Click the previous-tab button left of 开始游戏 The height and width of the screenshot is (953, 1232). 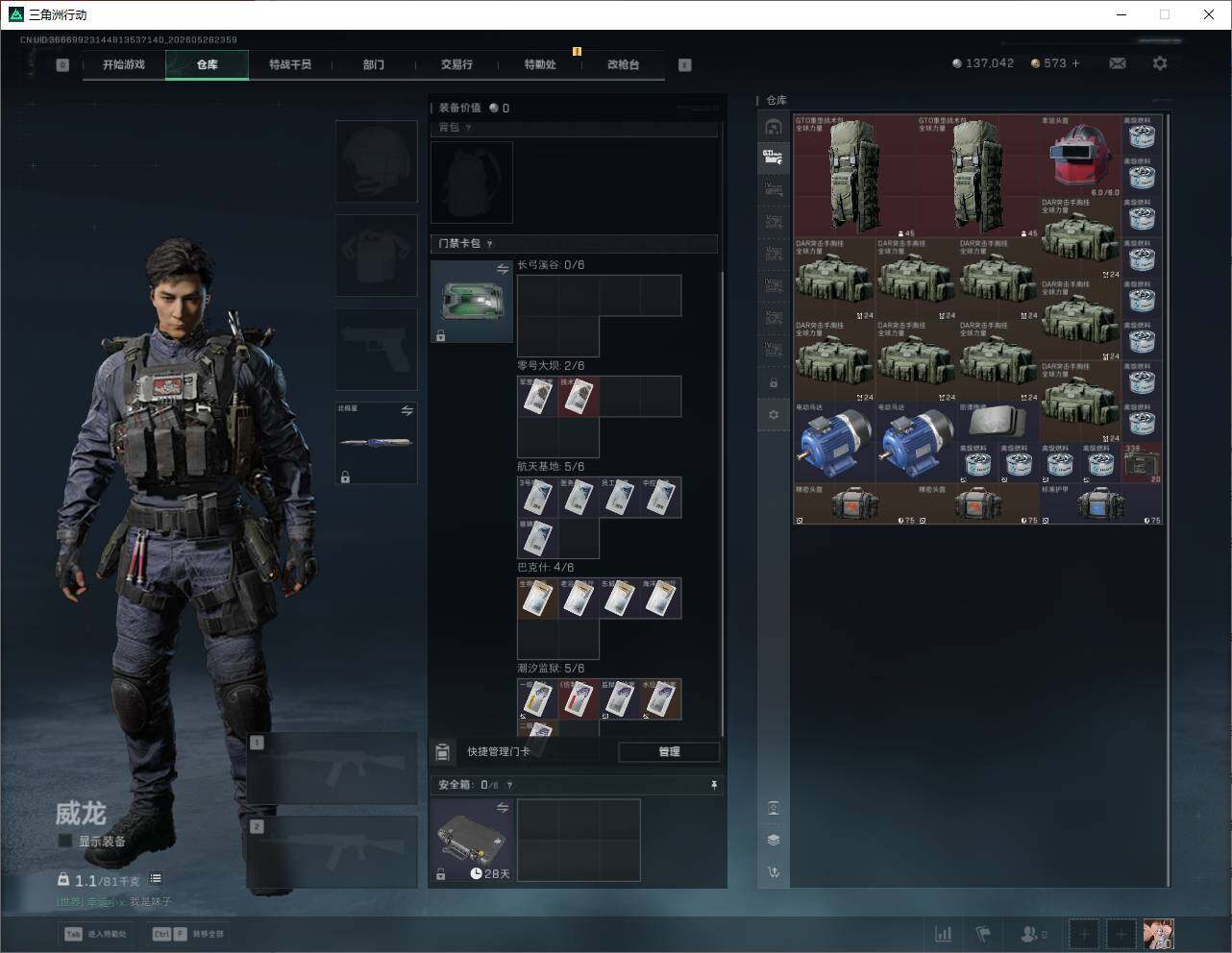coord(62,64)
